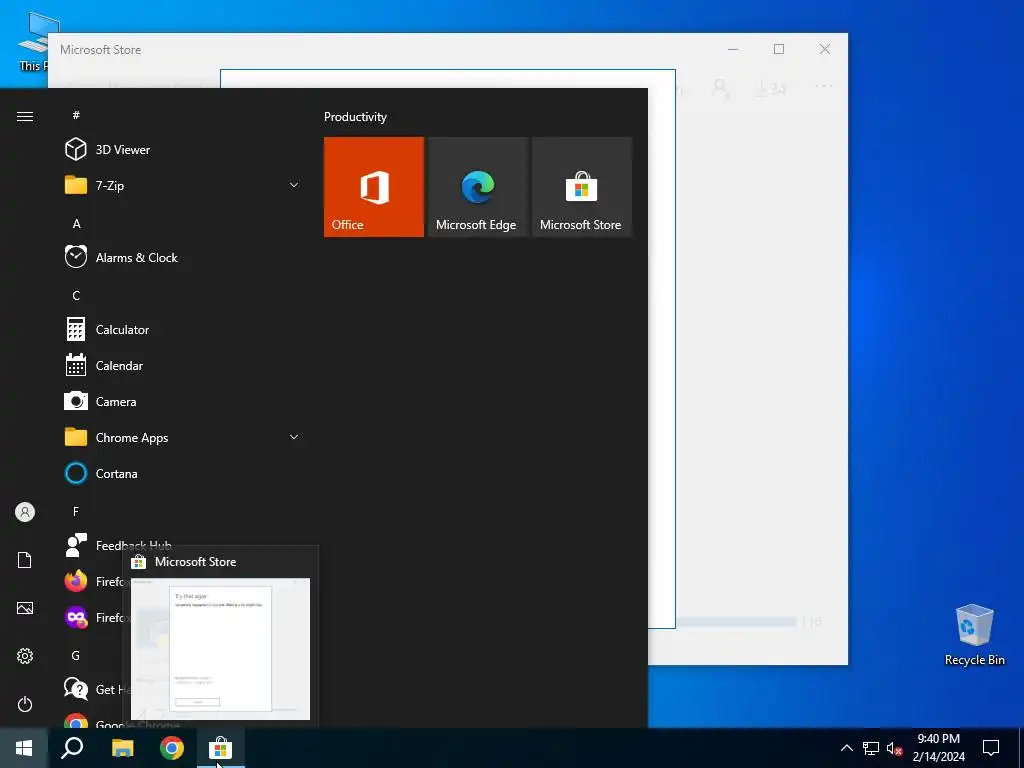Open the notification Action Center
1024x768 pixels.
tap(991, 748)
